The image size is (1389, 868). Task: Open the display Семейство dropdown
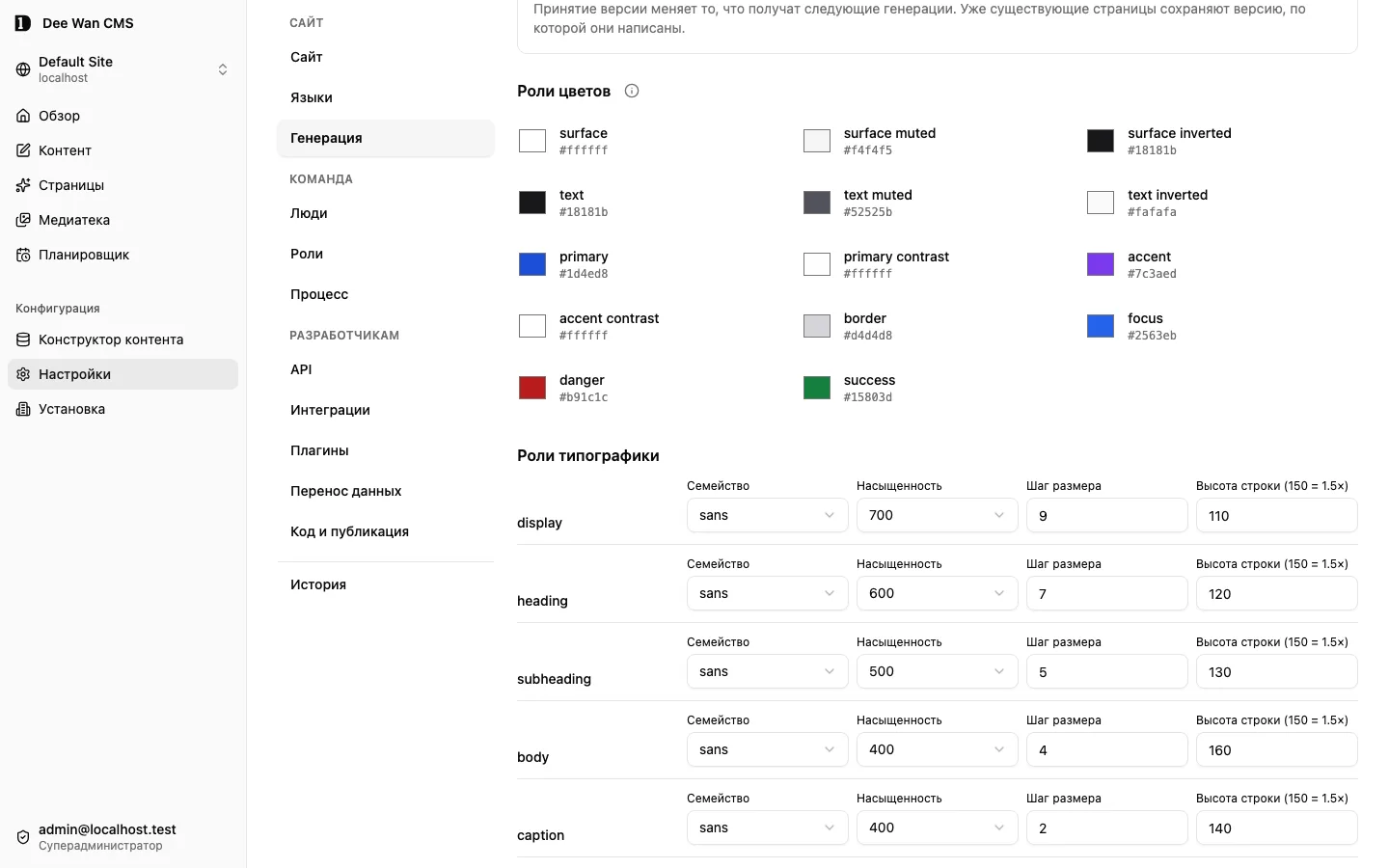[768, 515]
